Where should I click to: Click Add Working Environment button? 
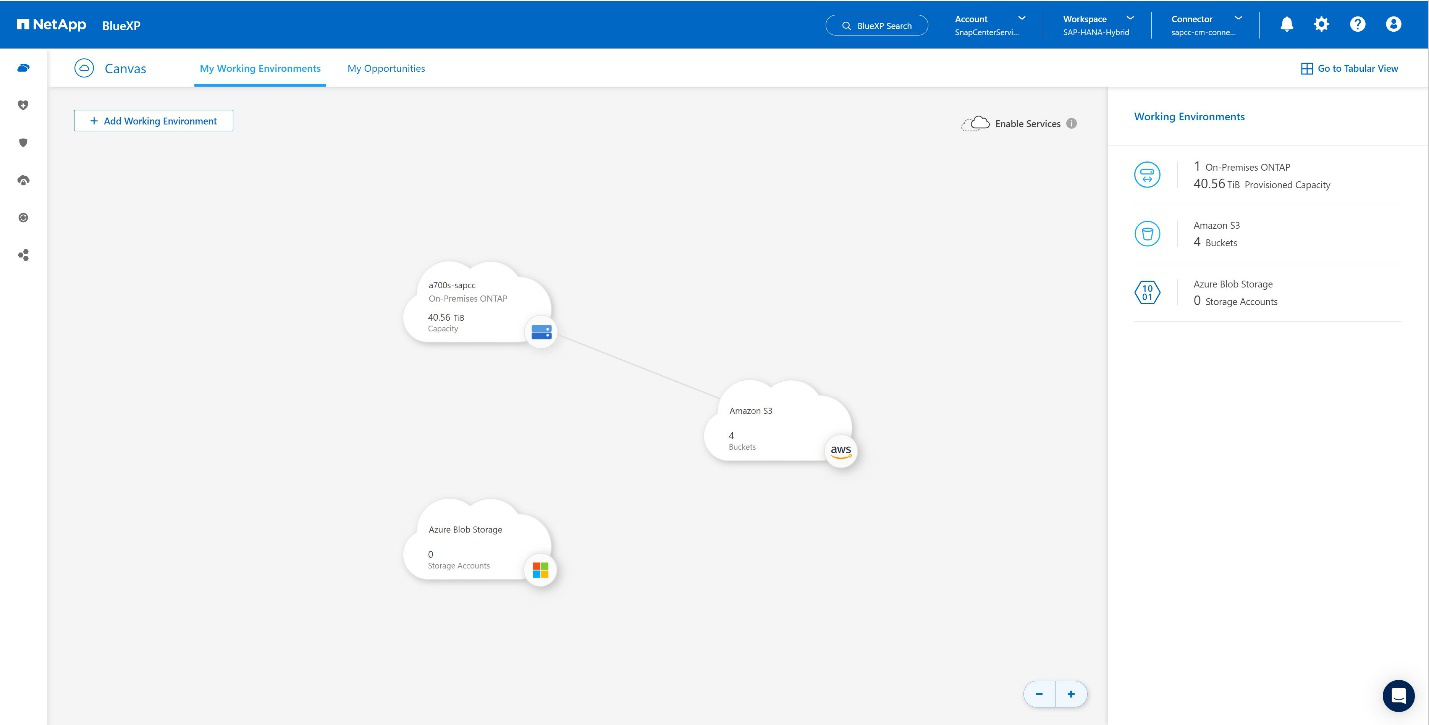[x=153, y=121]
